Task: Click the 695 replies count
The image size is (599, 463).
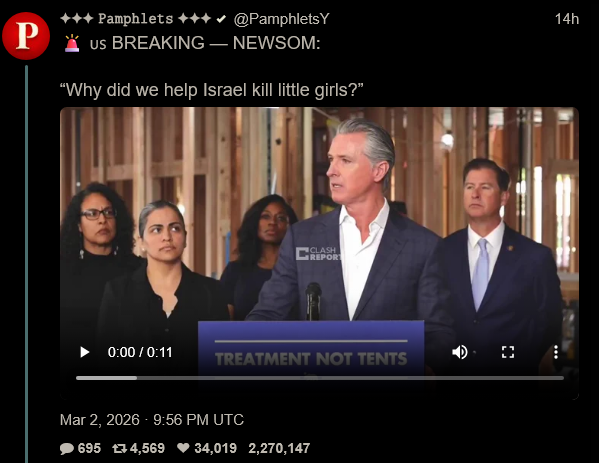Action: [89, 448]
